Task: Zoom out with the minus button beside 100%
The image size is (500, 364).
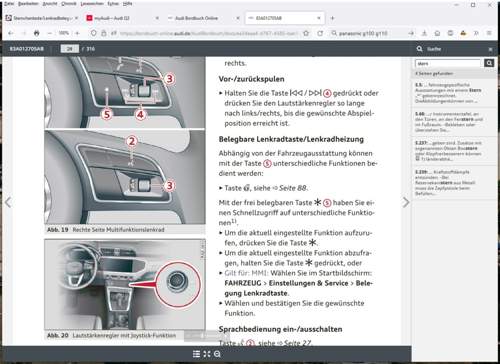Action: (x=50, y=33)
